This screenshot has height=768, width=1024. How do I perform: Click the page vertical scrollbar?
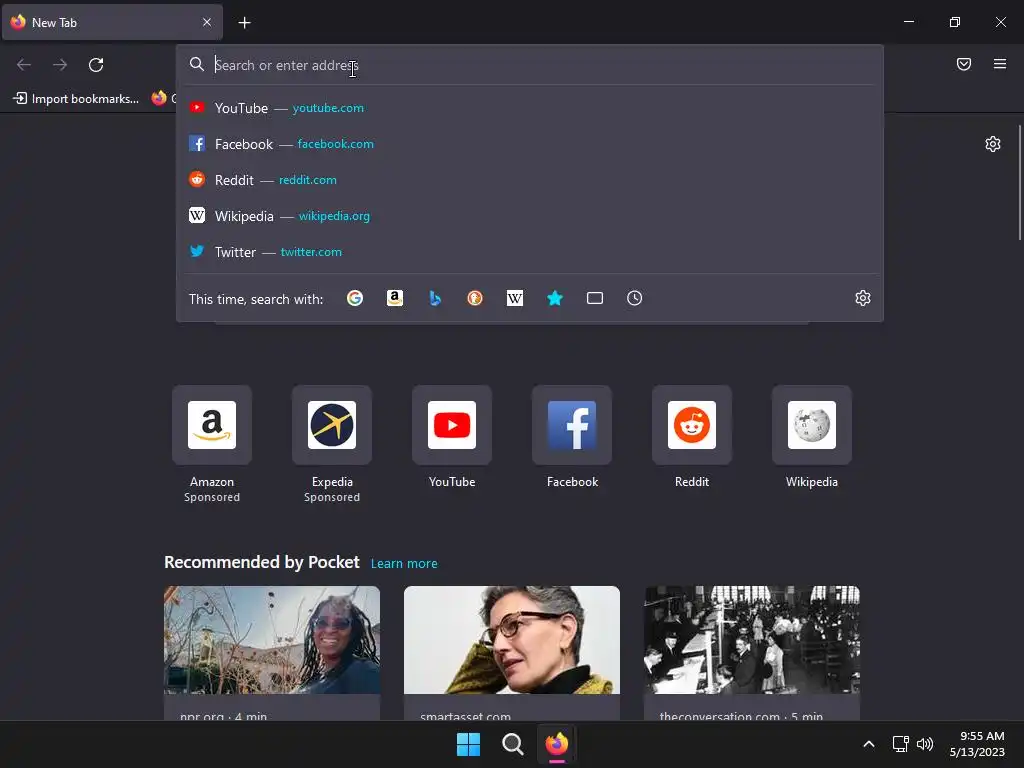[1019, 183]
